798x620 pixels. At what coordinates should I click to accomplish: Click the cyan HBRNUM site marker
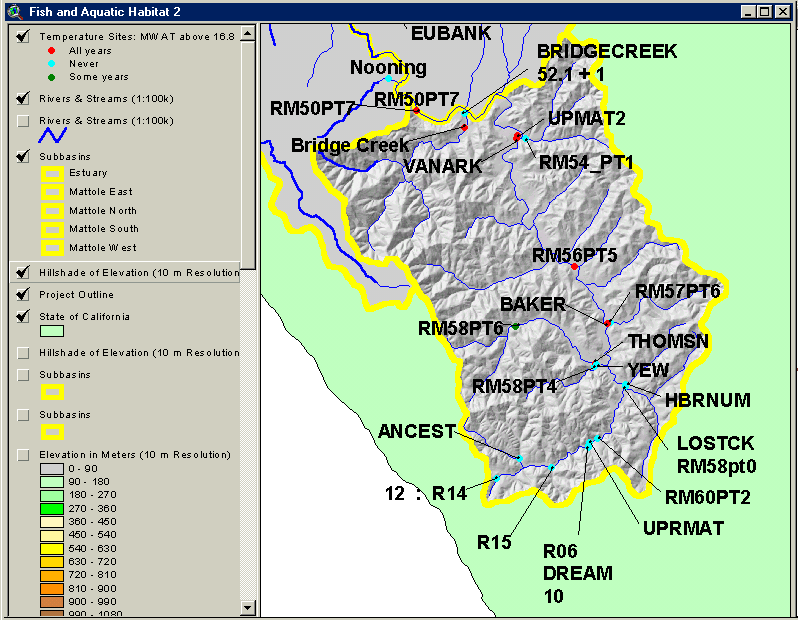point(625,385)
